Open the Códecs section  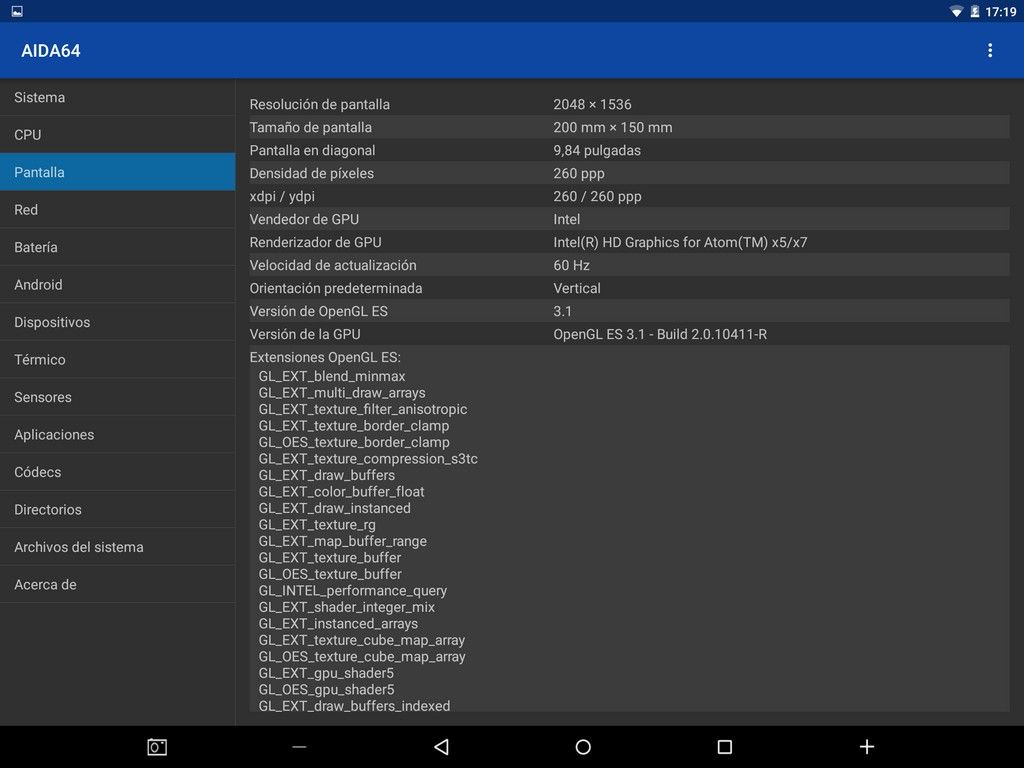point(118,472)
